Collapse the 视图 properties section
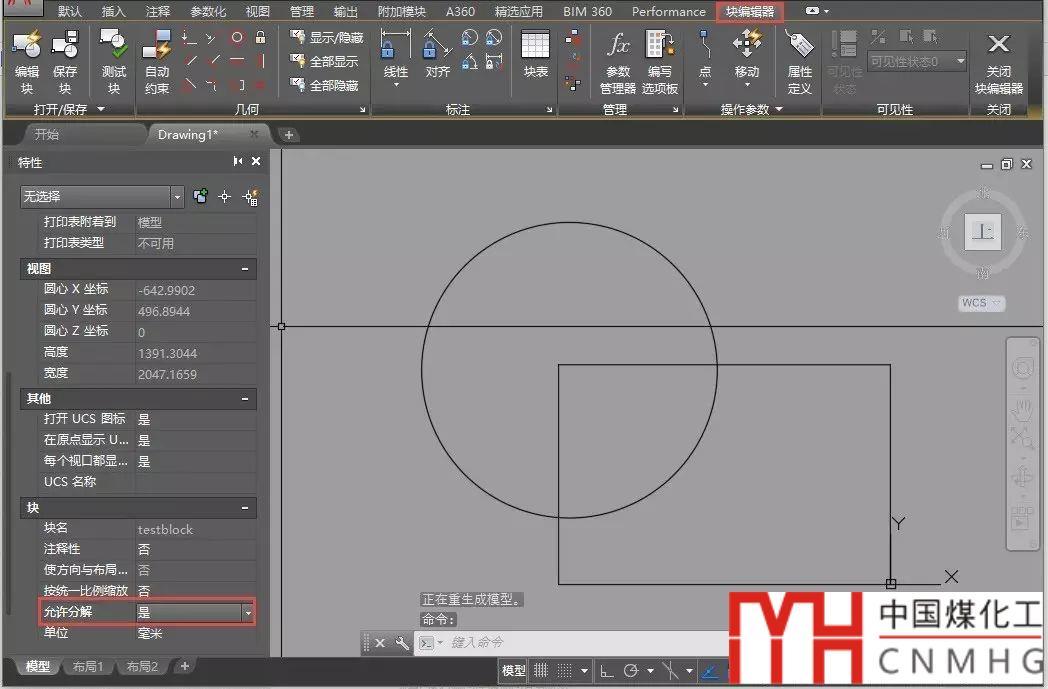 click(x=245, y=269)
